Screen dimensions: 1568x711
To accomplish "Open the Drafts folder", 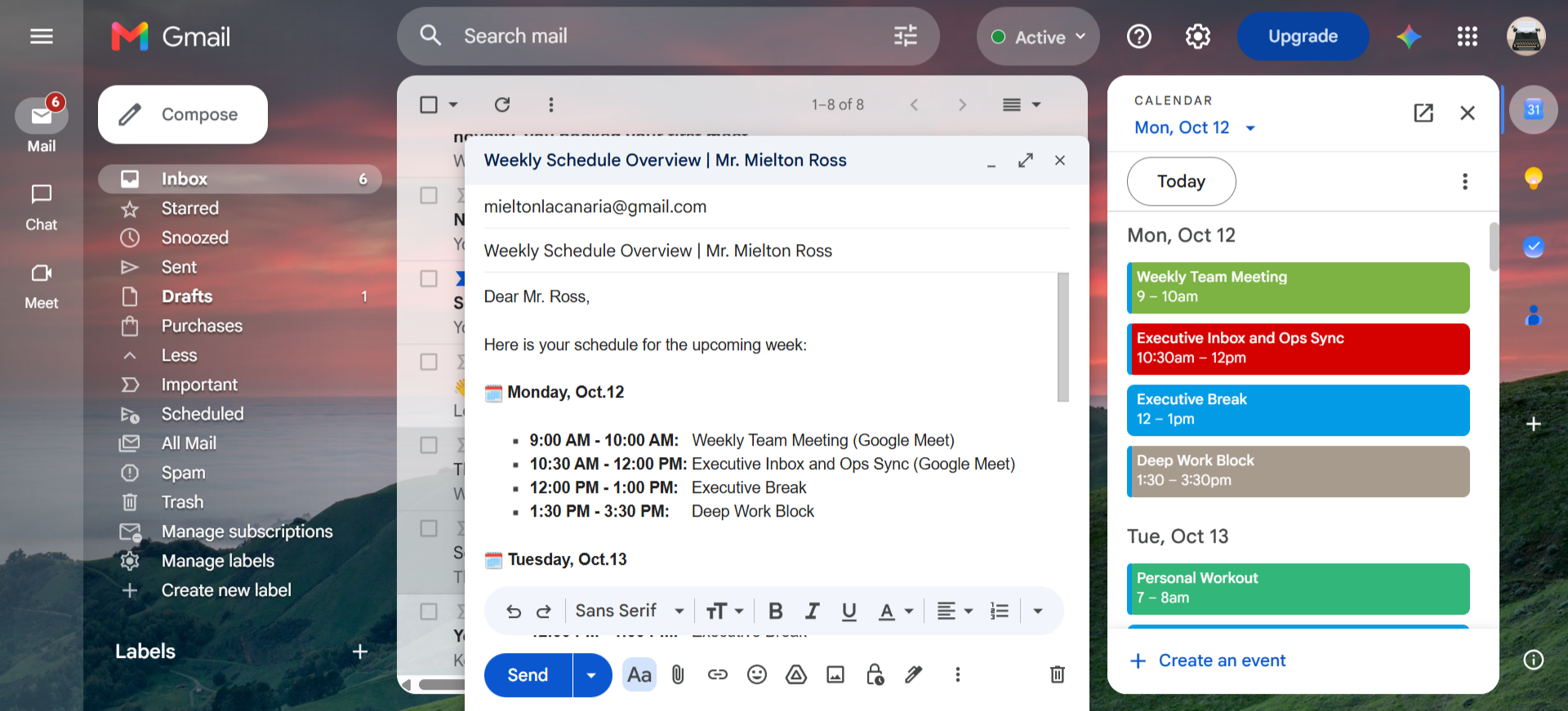I will pos(240,296).
